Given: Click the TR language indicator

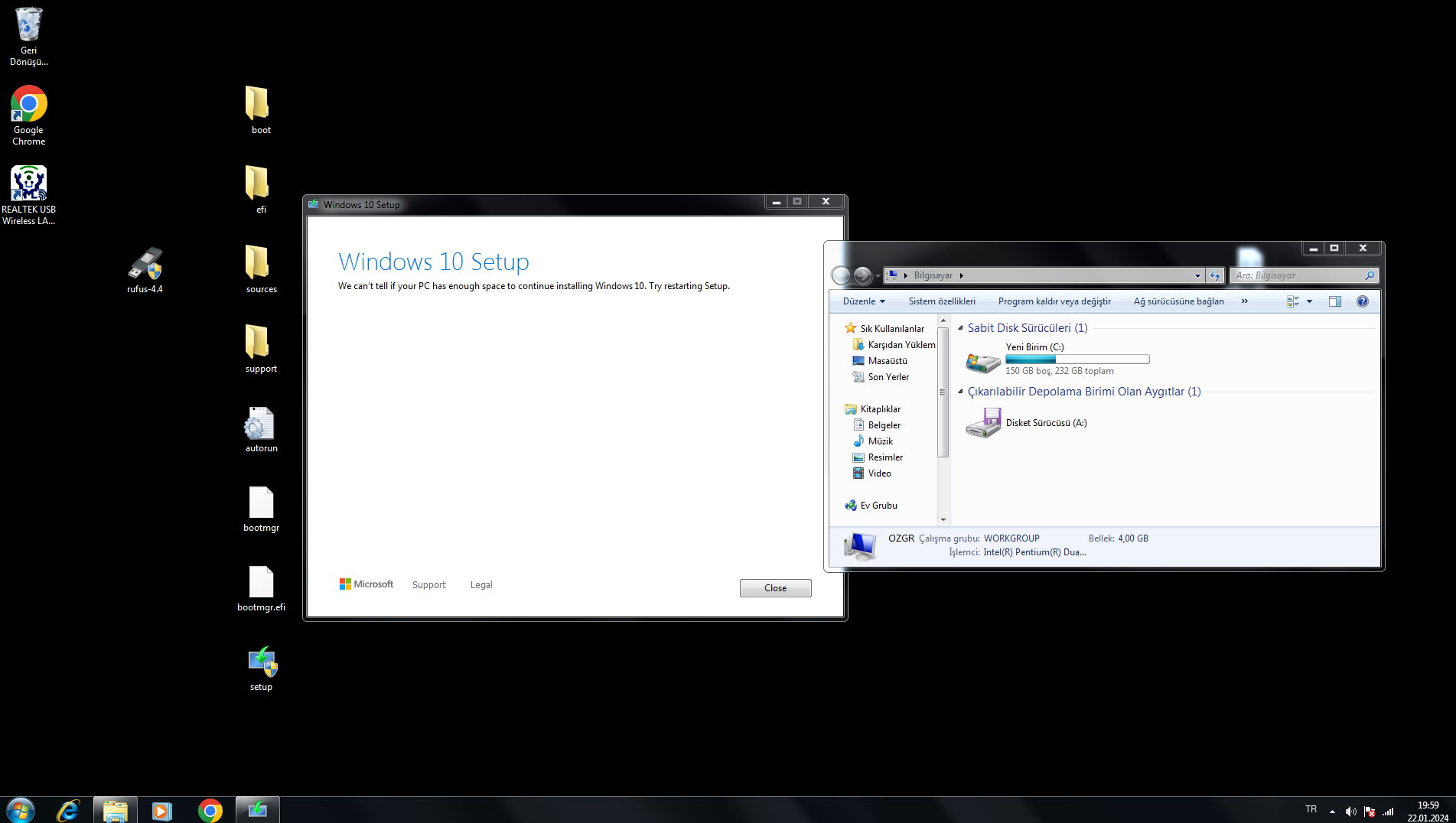Looking at the screenshot, I should 1311,809.
